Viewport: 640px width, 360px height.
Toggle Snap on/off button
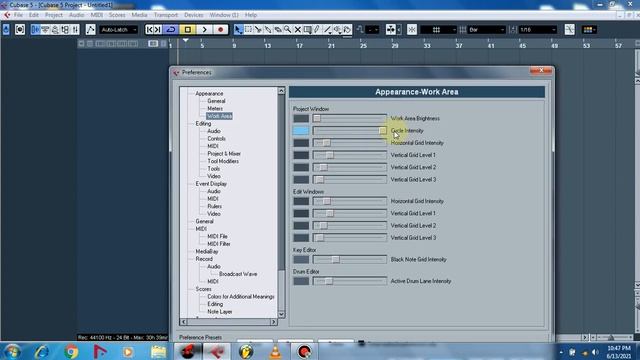click(x=412, y=29)
